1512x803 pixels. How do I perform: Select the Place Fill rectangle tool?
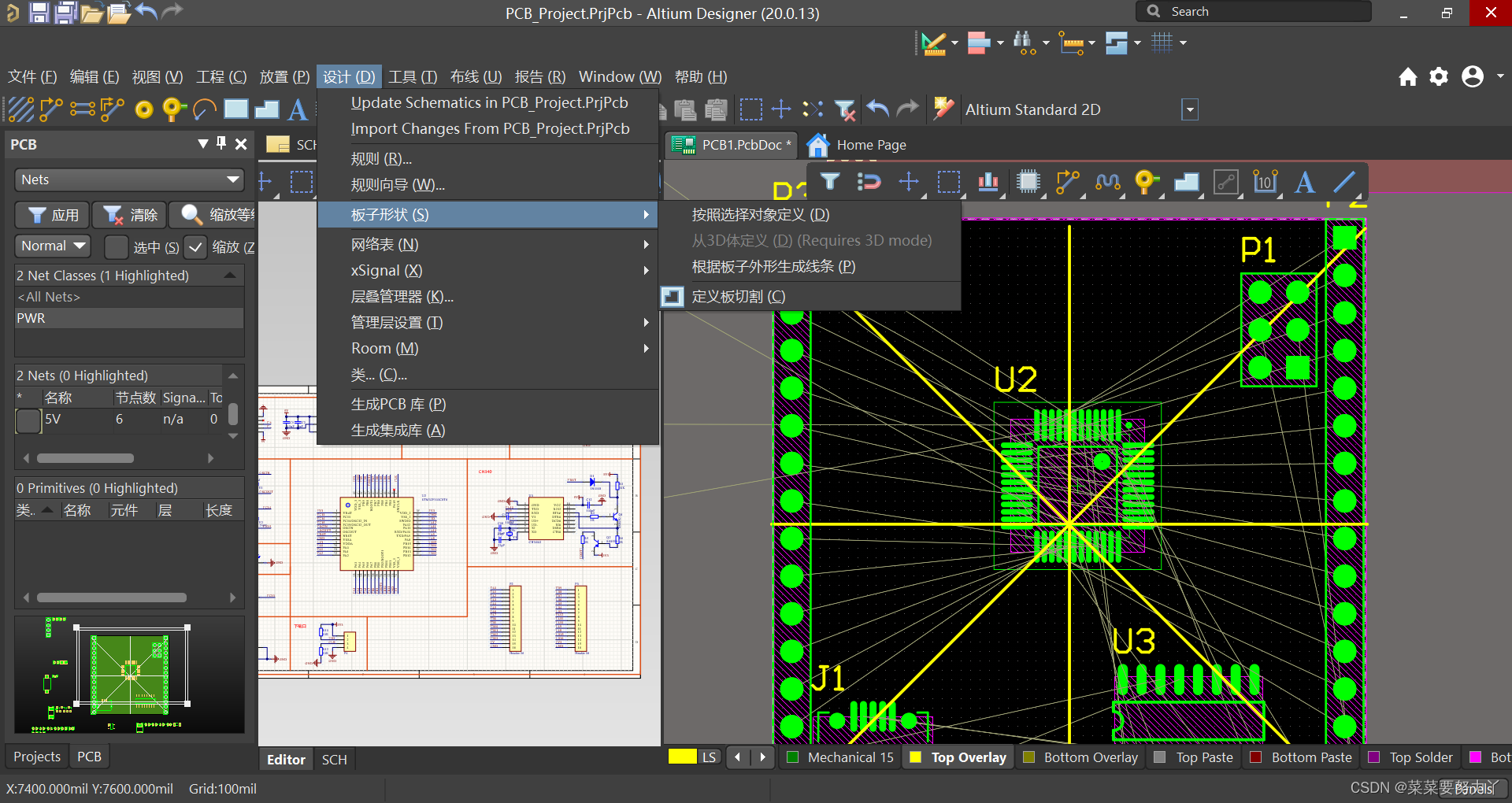click(236, 109)
